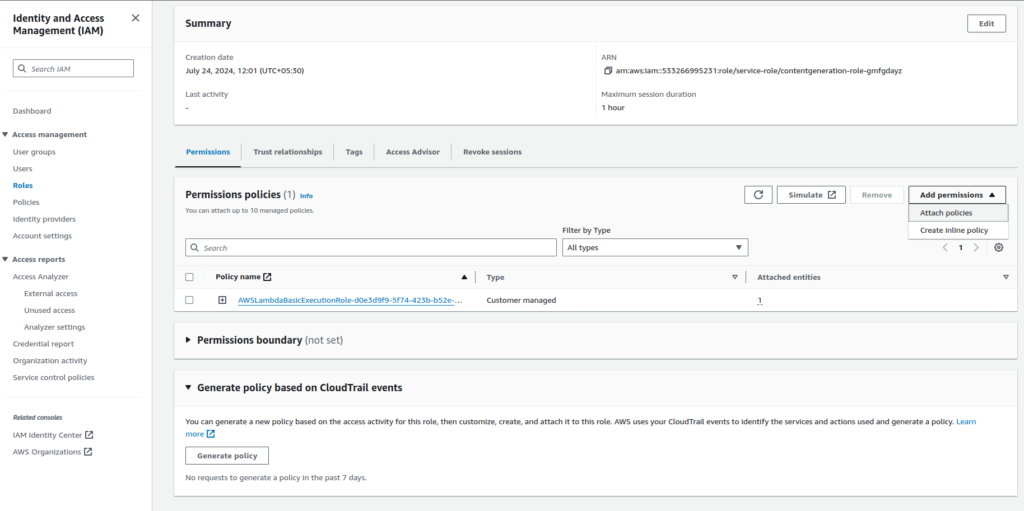Viewport: 1024px width, 511px height.
Task: Open table preferences gear icon
Action: 999,248
